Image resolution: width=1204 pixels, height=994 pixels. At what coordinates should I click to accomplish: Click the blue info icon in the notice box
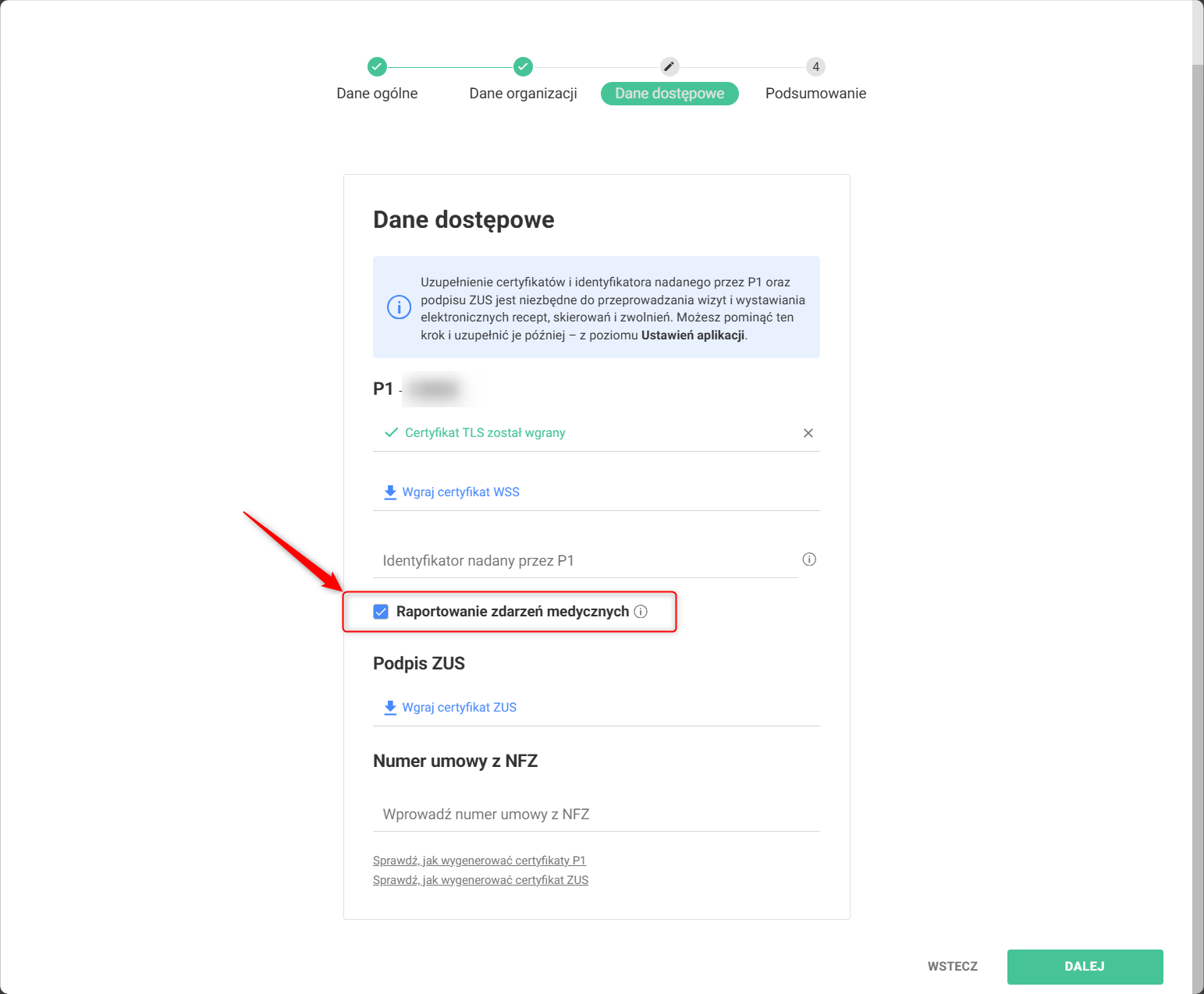click(400, 307)
